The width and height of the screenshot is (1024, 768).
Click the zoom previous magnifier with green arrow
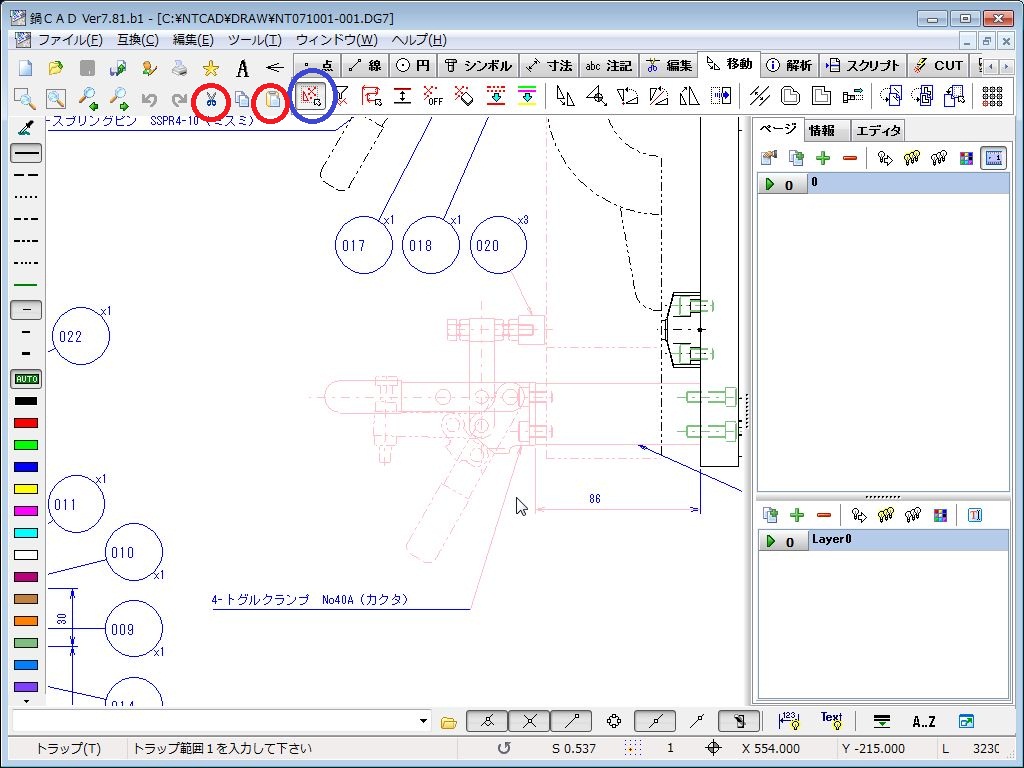88,99
